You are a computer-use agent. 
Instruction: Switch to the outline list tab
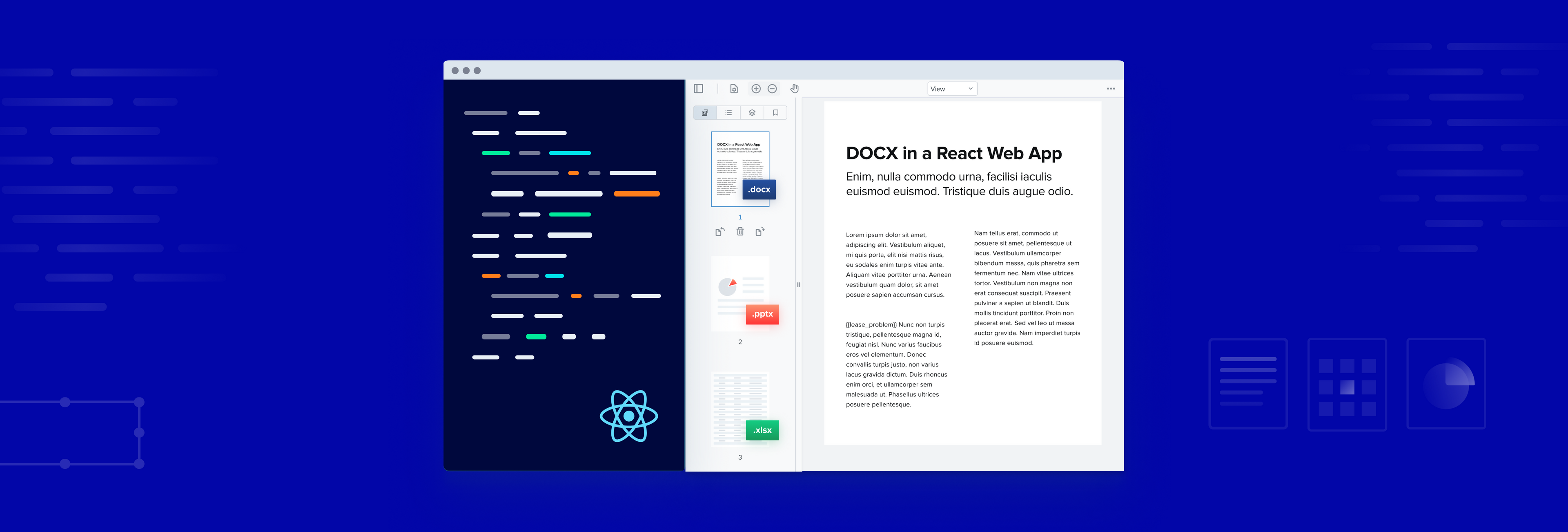click(x=728, y=113)
